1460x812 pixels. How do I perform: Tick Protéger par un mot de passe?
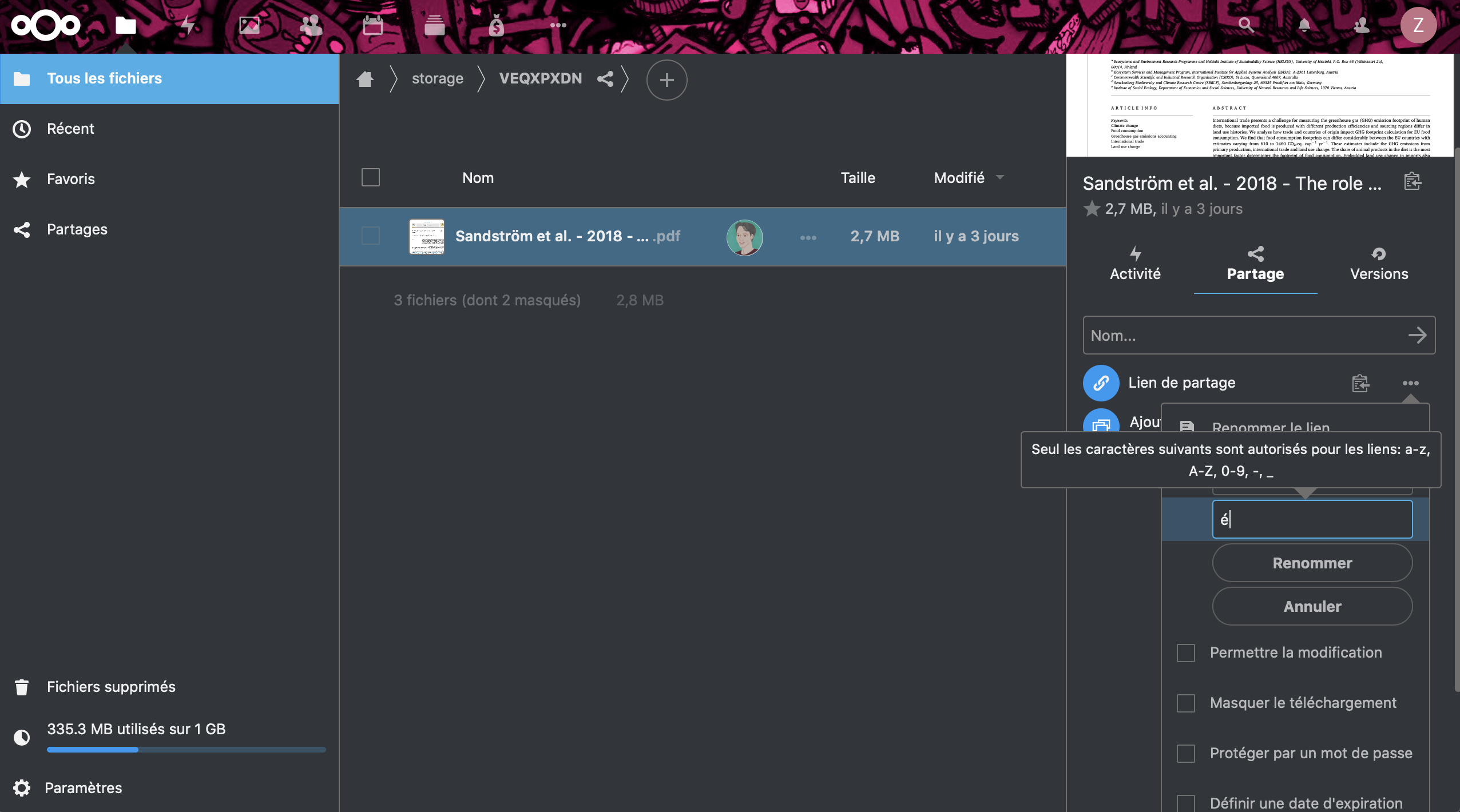pos(1186,754)
